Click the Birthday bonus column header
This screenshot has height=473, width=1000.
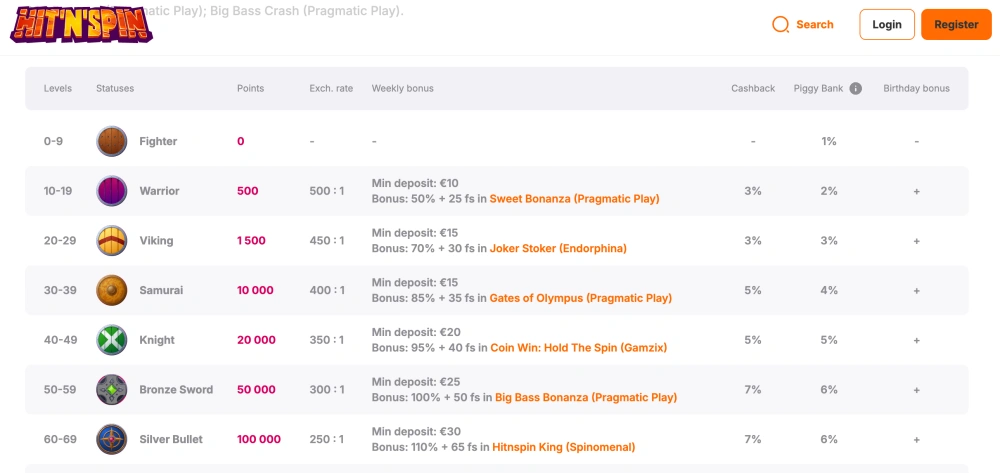click(x=916, y=89)
